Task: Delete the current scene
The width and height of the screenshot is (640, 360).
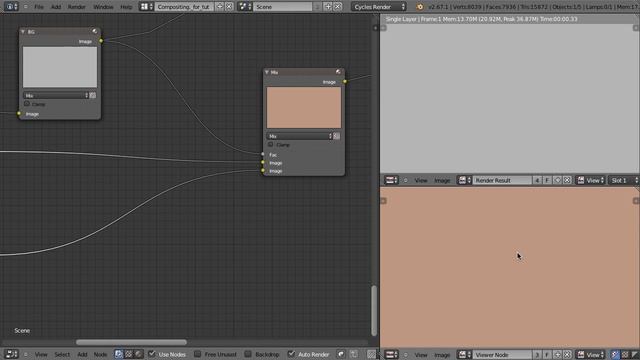Action: [x=338, y=7]
